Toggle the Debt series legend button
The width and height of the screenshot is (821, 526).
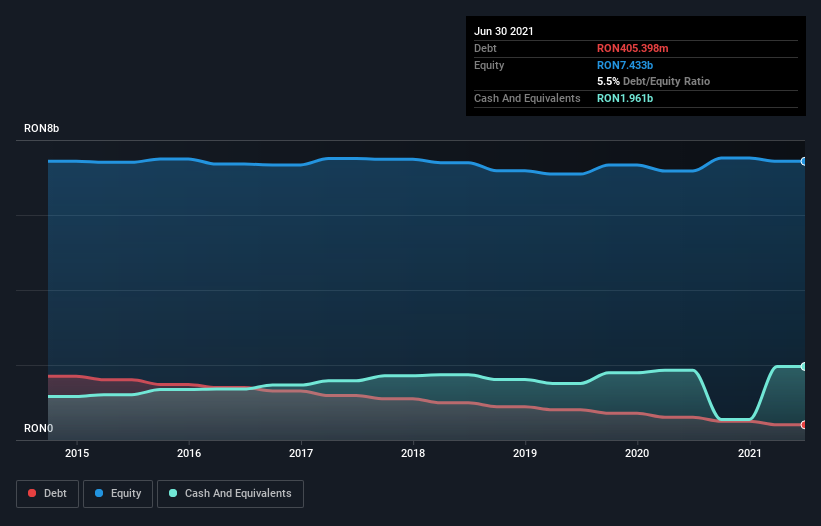pyautogui.click(x=47, y=494)
